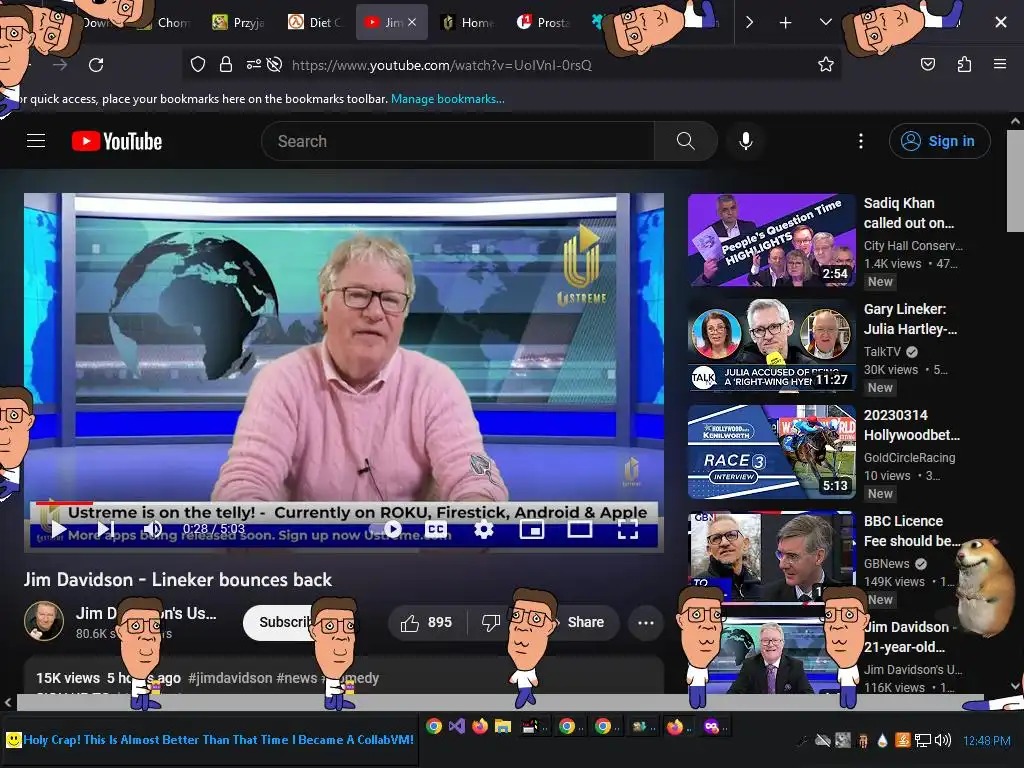Open more actions menu beside Share
Image resolution: width=1024 pixels, height=768 pixels.
[x=646, y=622]
